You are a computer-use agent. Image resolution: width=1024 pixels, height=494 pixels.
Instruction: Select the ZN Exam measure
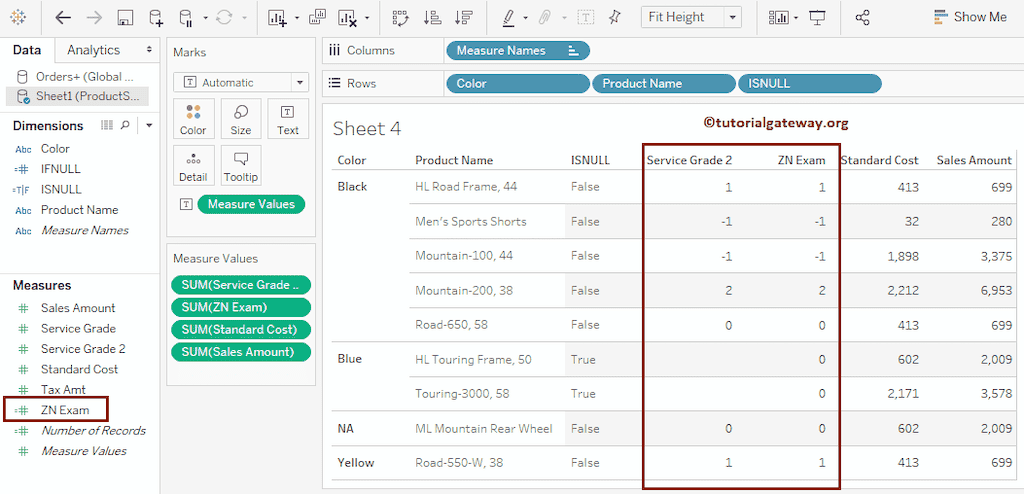pos(64,410)
